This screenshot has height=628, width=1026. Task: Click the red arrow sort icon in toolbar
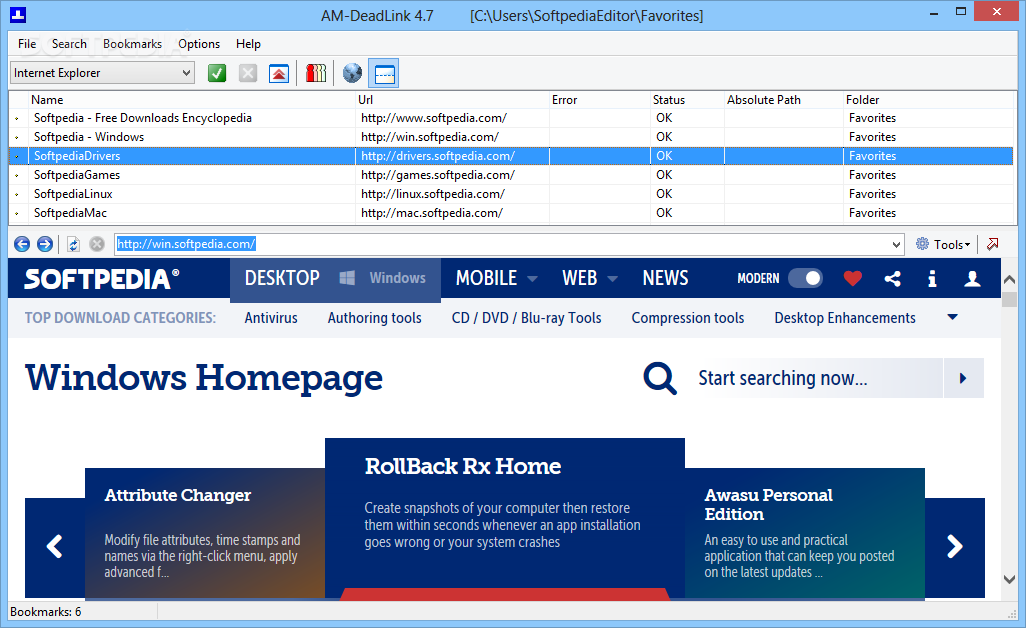[x=279, y=73]
